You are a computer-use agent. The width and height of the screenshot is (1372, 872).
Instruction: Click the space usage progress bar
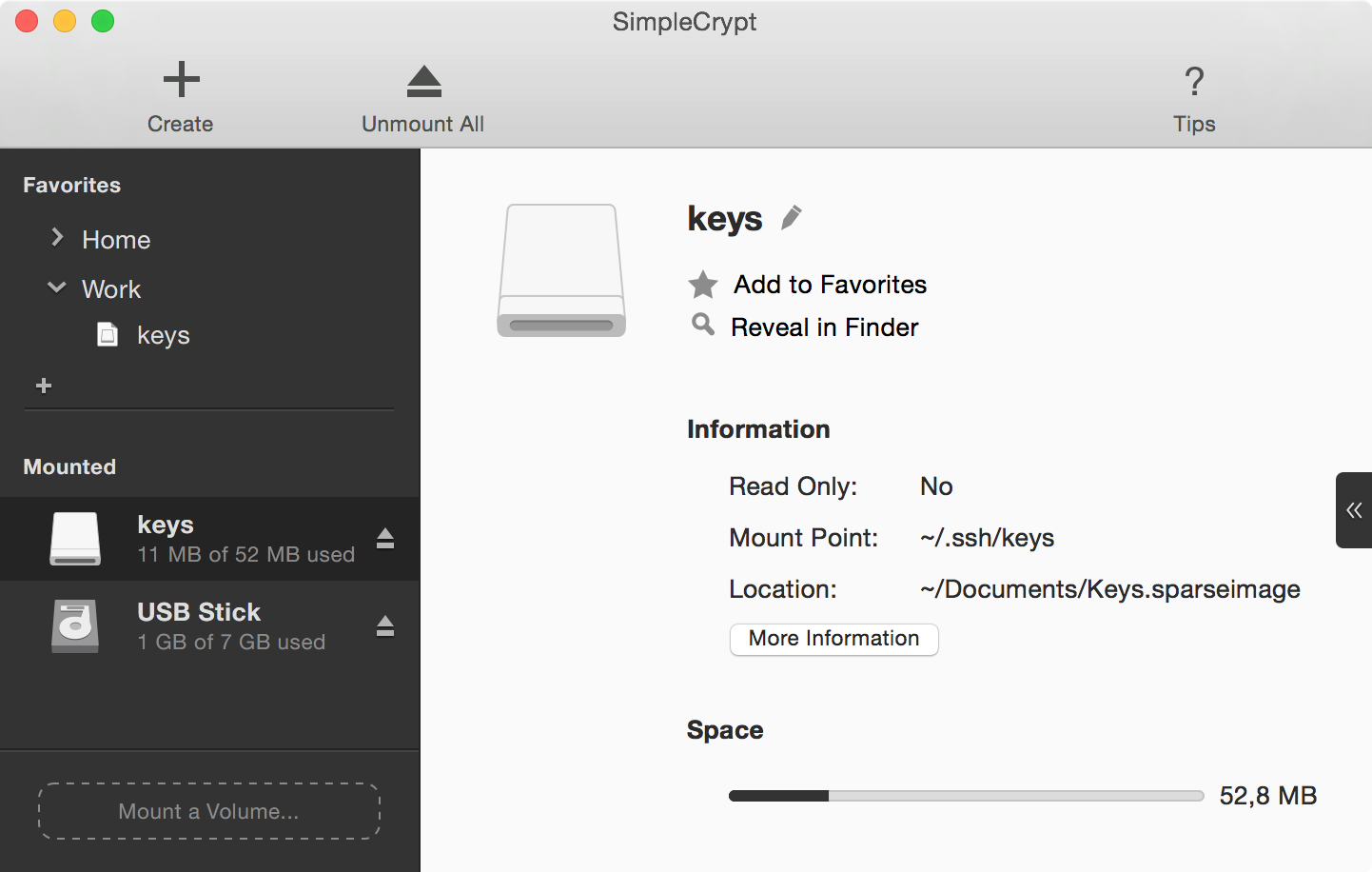967,796
